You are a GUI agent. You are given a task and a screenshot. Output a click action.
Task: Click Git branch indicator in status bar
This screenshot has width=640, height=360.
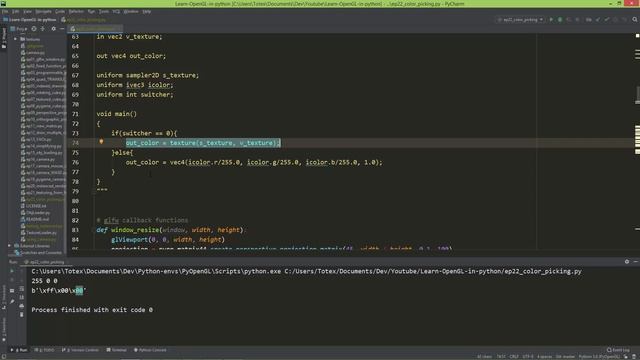click(x=565, y=357)
